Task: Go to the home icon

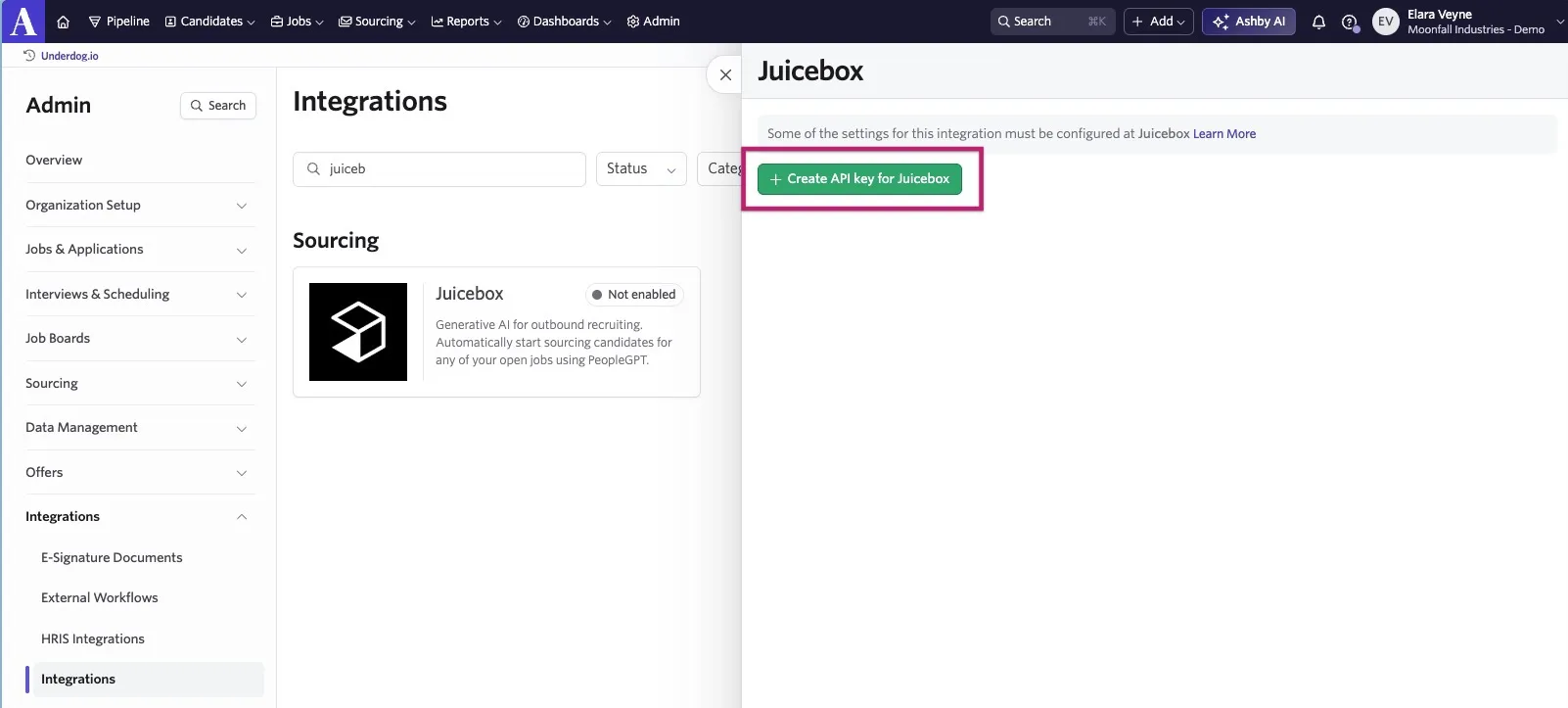Action: tap(64, 22)
